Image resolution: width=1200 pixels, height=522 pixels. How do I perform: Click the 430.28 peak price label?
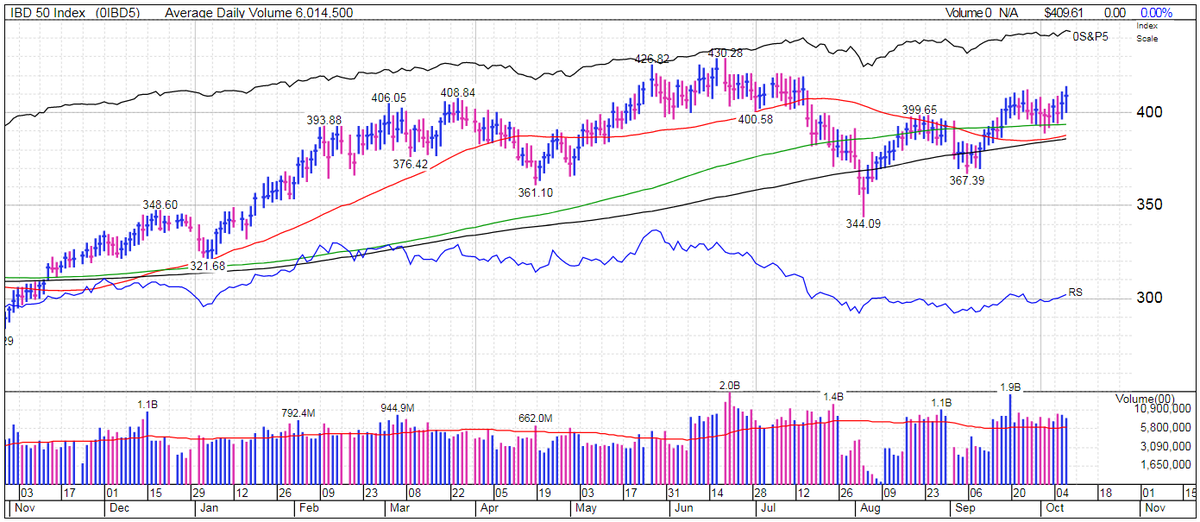(x=725, y=53)
